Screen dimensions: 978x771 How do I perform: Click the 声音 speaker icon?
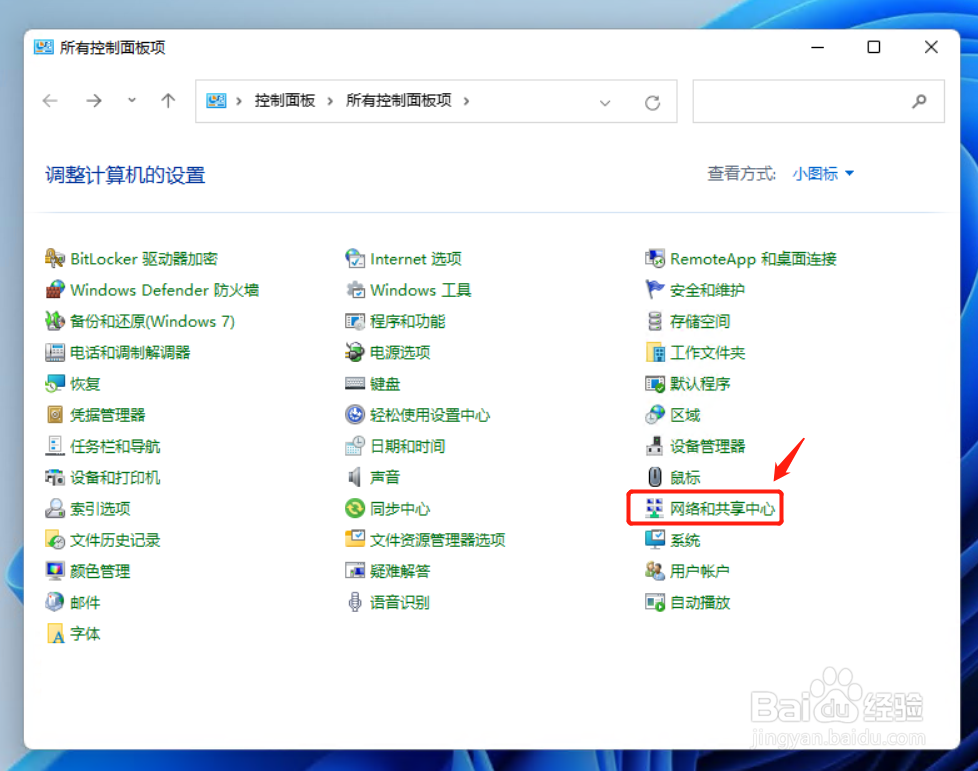pyautogui.click(x=355, y=477)
